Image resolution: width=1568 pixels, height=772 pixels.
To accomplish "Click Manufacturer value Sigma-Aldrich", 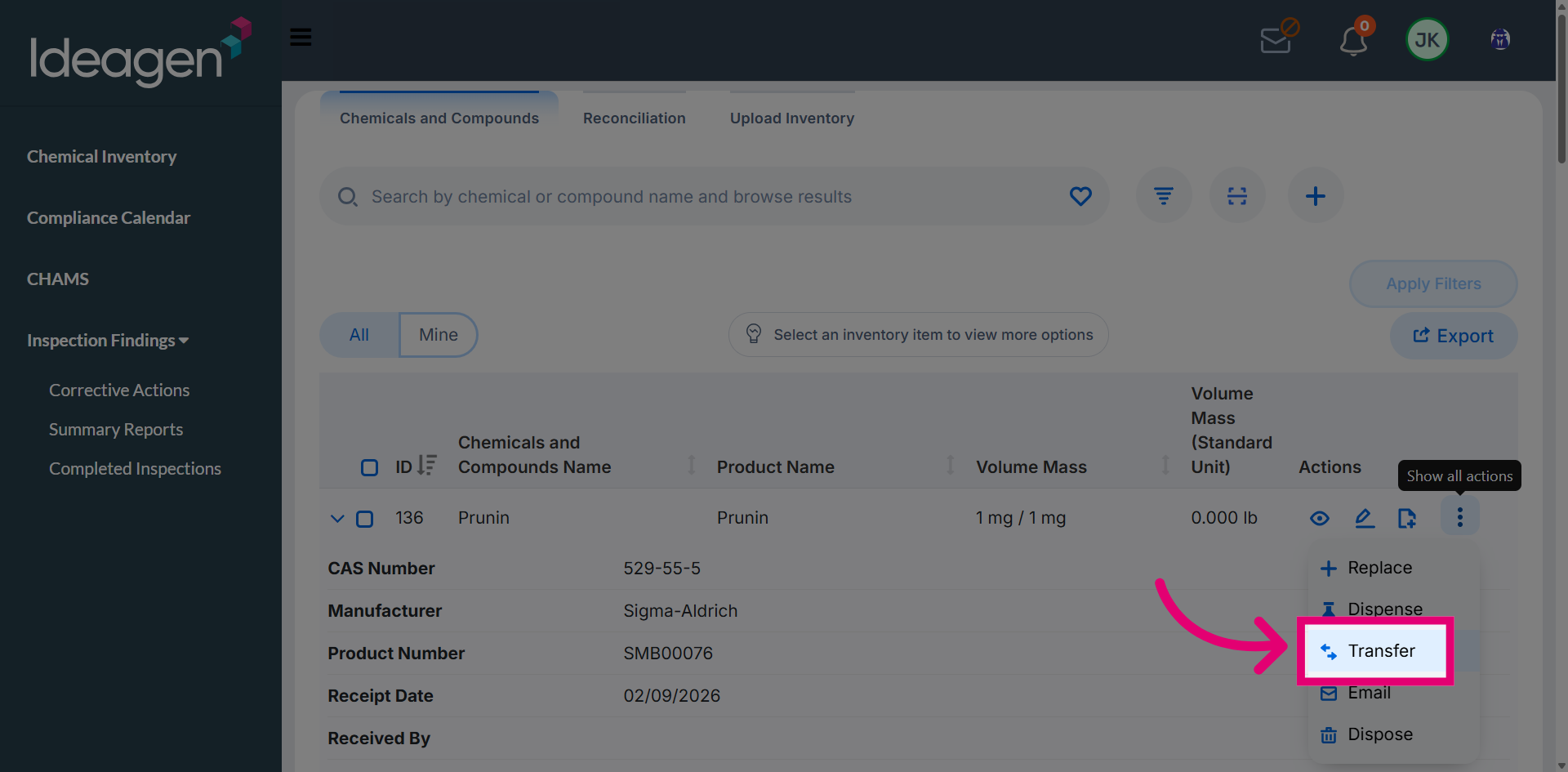I will (x=680, y=611).
